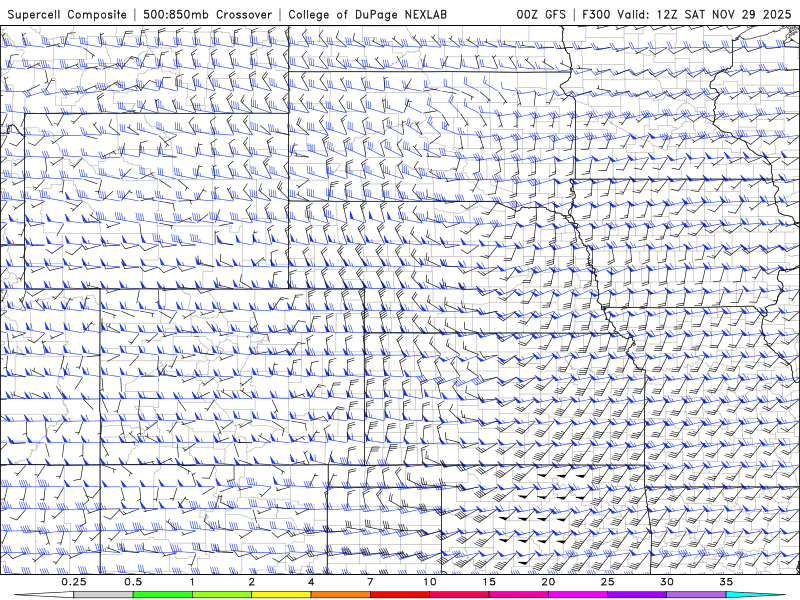Click the red color bar segment

[x=399, y=595]
